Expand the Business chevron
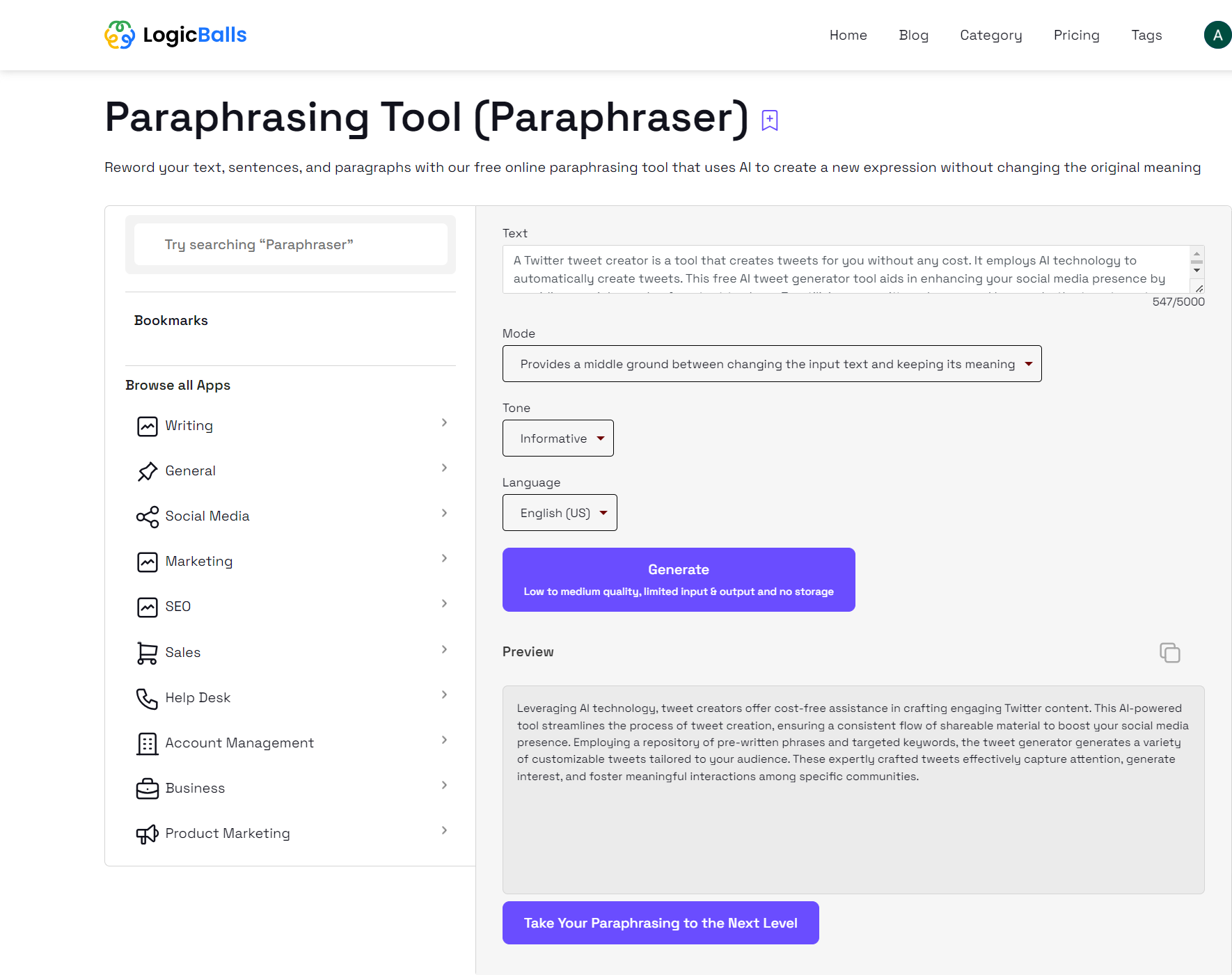Screen dimensions: 1232x975 pyautogui.click(x=444, y=785)
